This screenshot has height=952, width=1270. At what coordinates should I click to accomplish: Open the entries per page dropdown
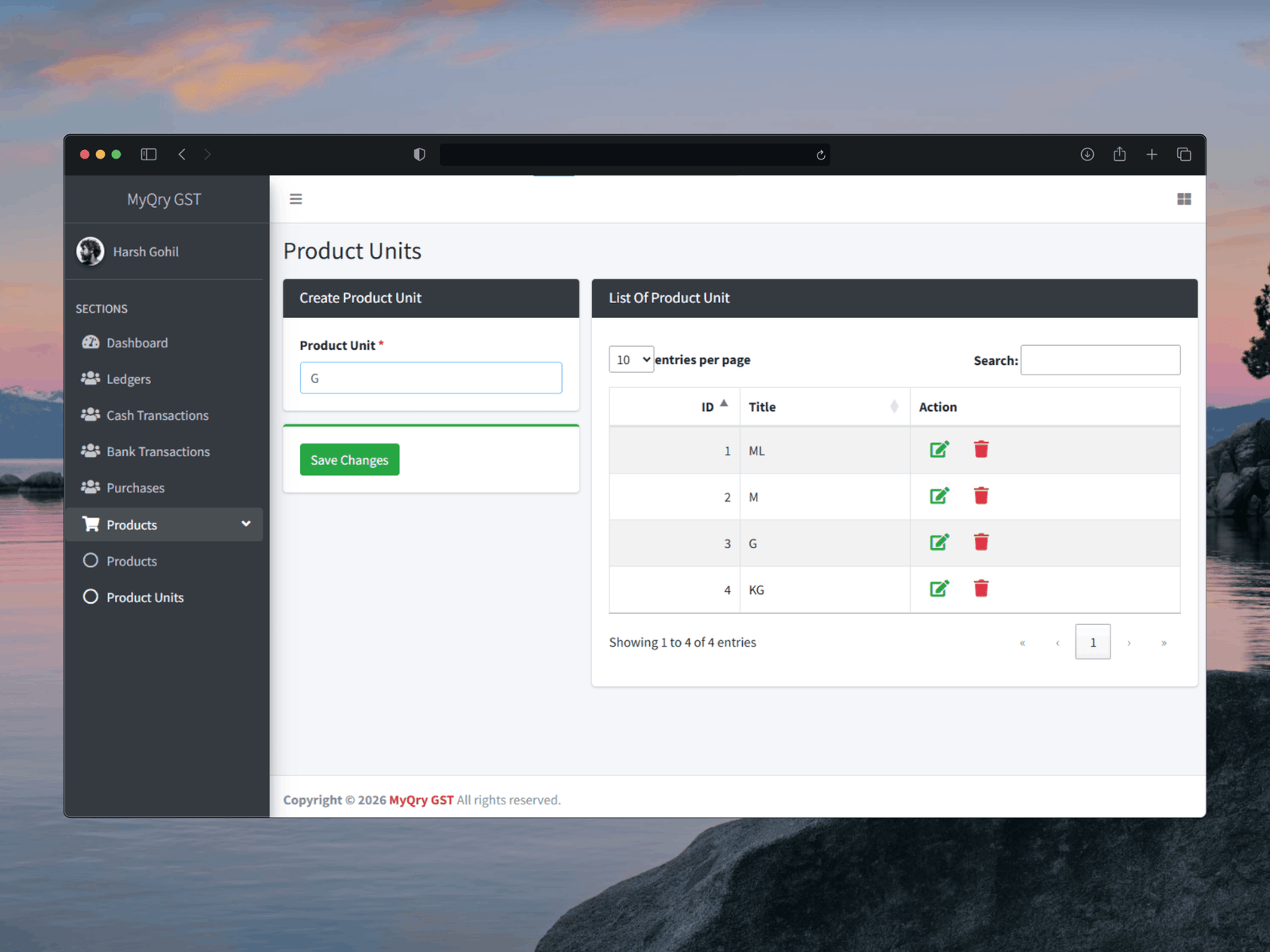[631, 359]
